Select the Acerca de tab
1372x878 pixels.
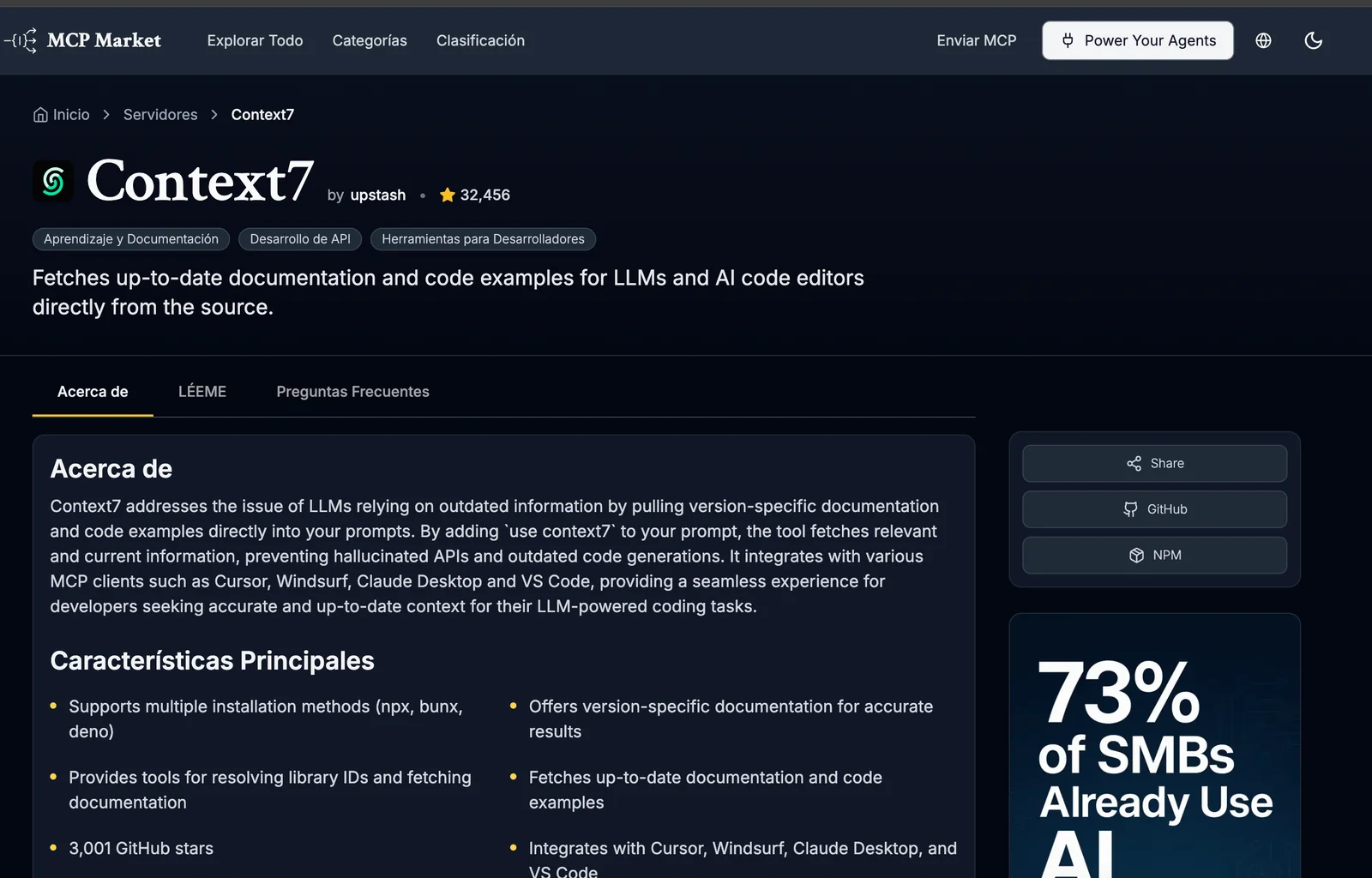click(x=93, y=392)
